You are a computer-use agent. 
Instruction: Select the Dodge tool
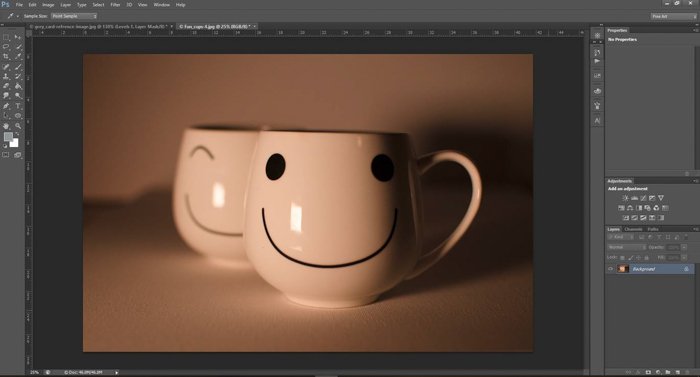point(18,96)
